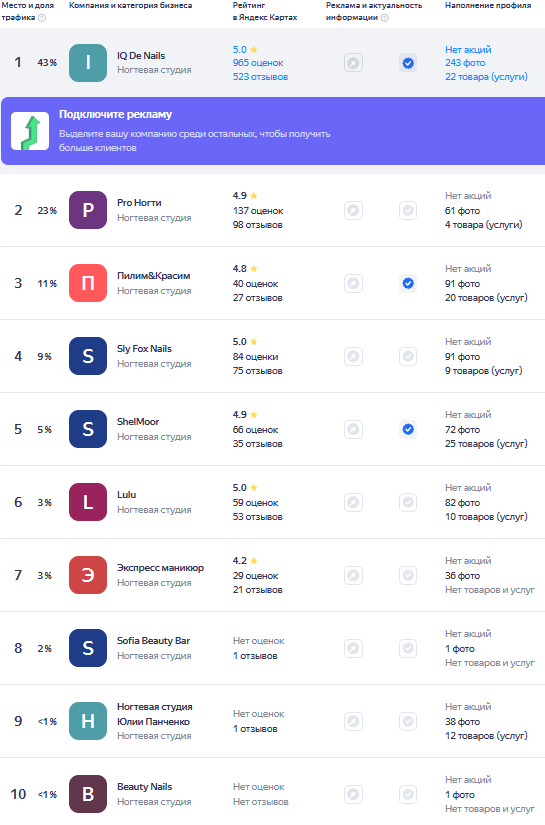Select the purple 'P' avatar of Pro Ногти
545x825 pixels.
click(88, 210)
